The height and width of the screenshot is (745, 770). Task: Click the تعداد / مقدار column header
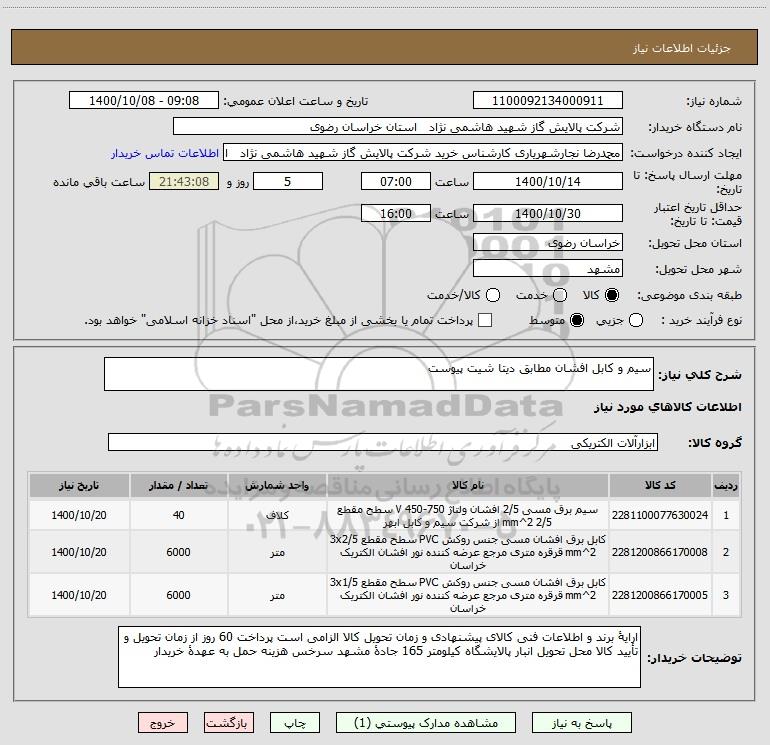click(178, 485)
